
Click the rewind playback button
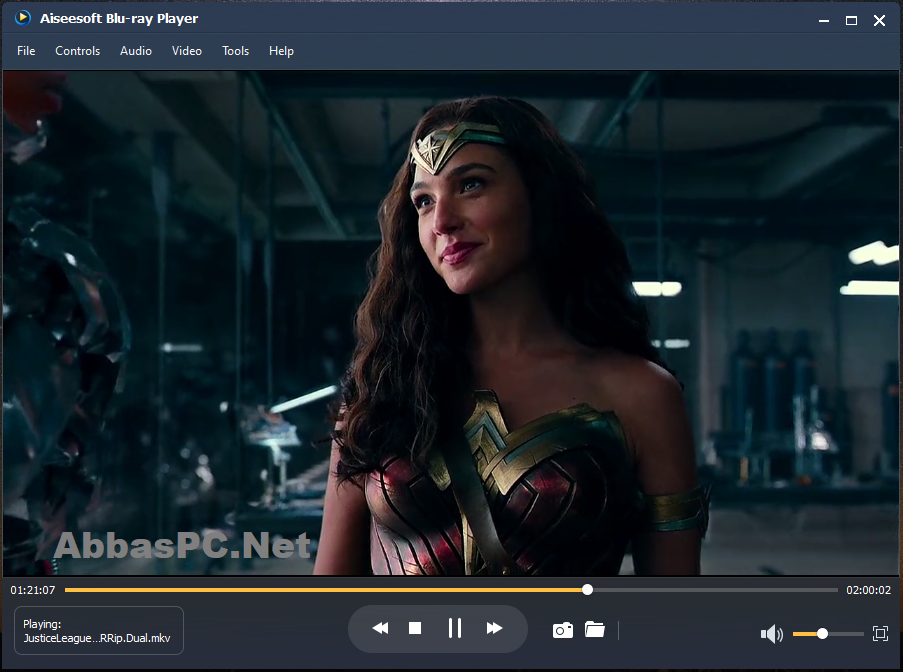(x=380, y=628)
